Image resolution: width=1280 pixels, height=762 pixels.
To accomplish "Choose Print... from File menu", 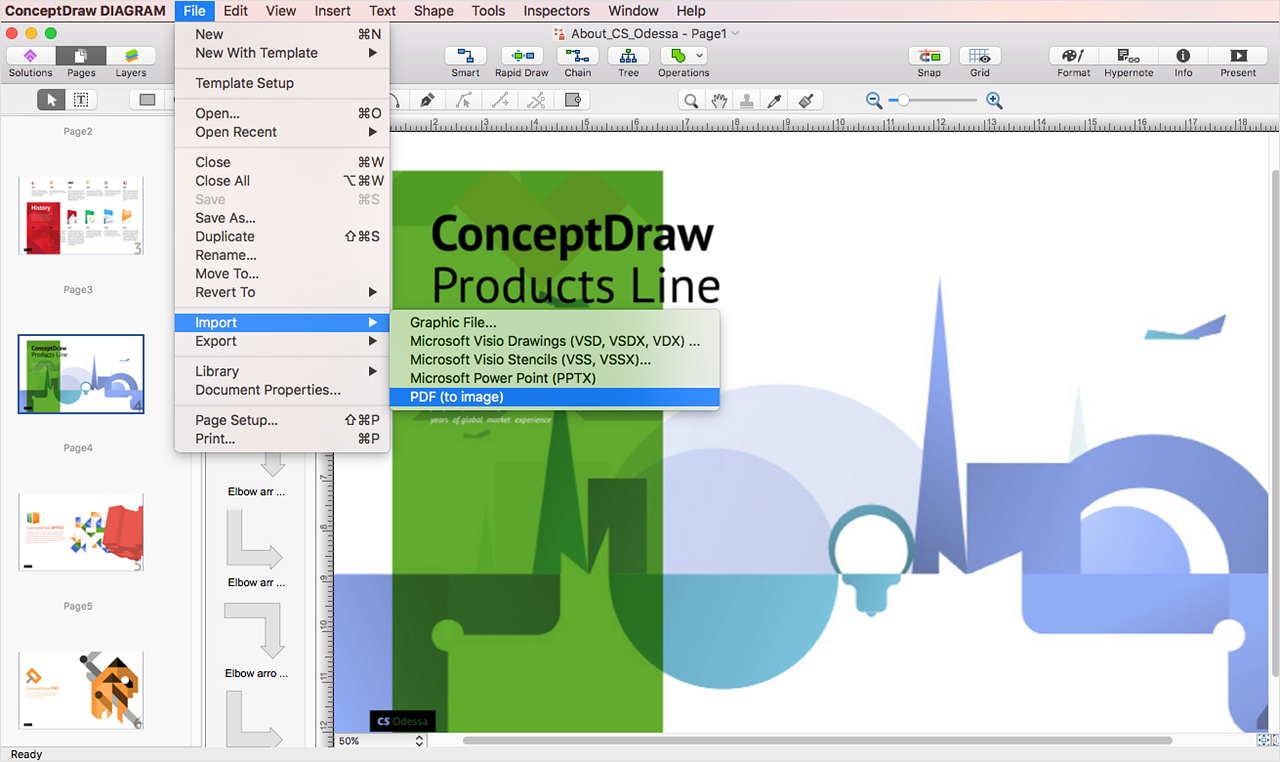I will point(282,439).
